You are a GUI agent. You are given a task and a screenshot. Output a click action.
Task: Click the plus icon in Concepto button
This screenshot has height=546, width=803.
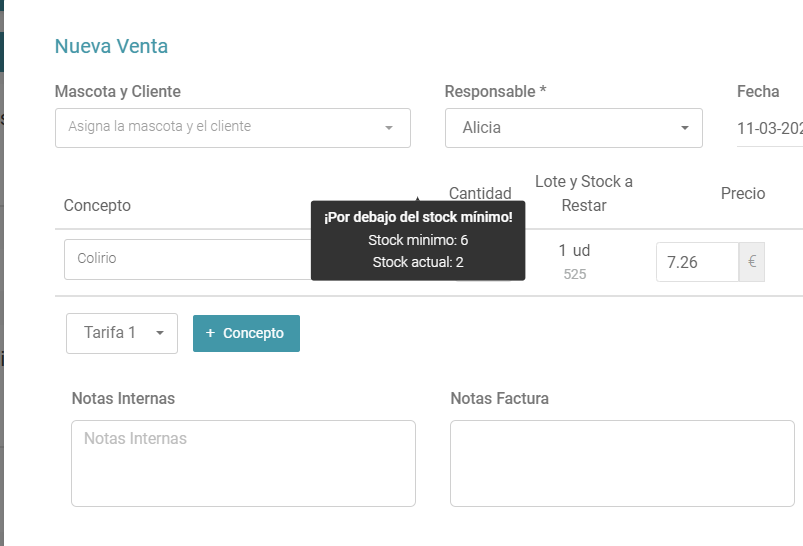click(x=210, y=333)
